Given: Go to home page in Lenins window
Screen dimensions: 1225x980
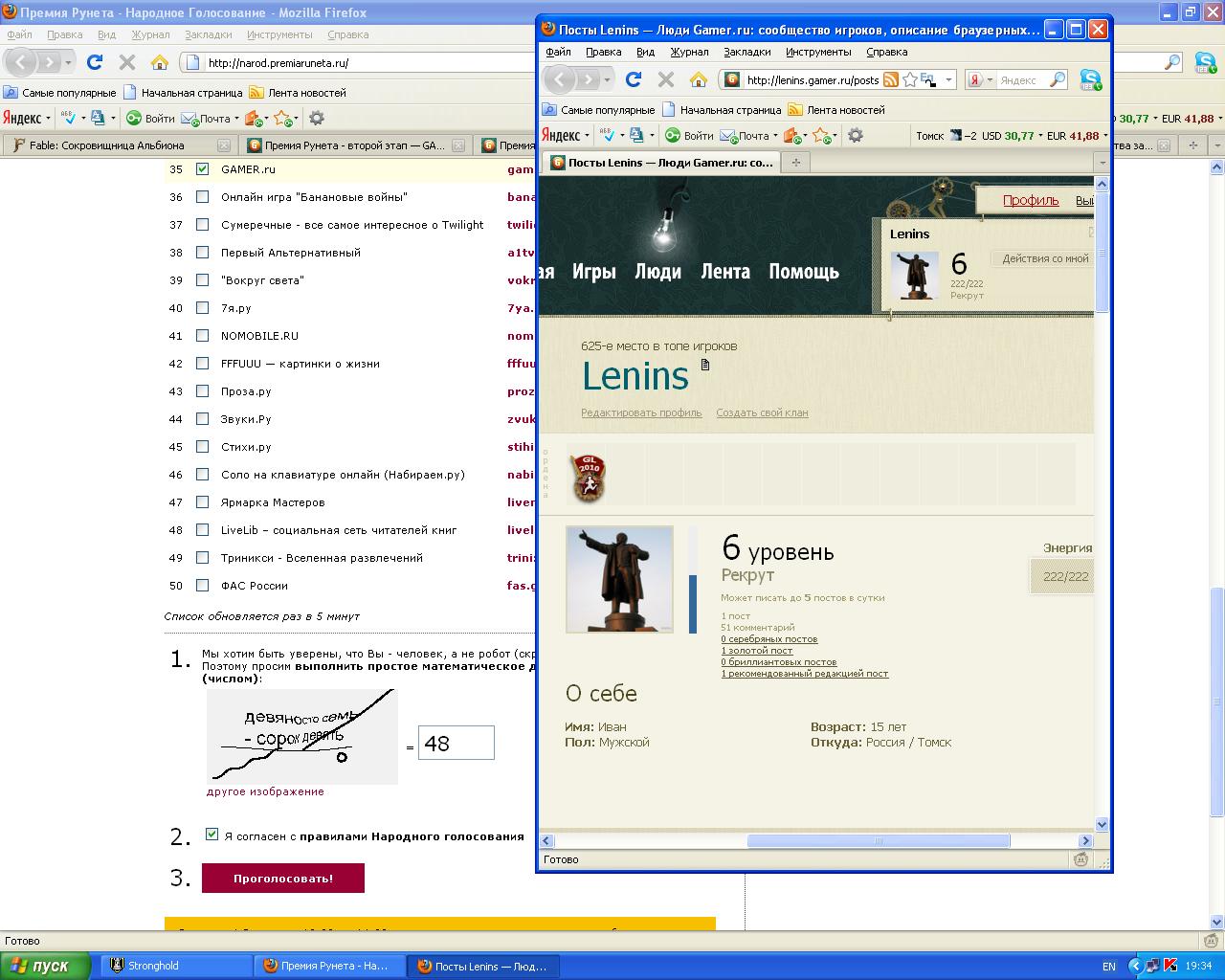Looking at the screenshot, I should (699, 79).
